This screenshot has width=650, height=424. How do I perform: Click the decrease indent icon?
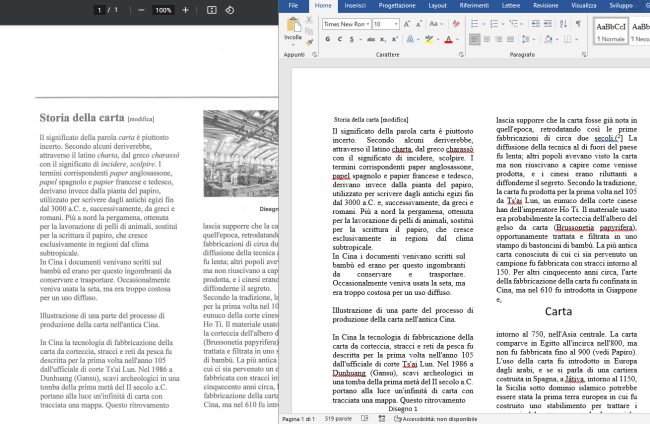pyautogui.click(x=536, y=24)
